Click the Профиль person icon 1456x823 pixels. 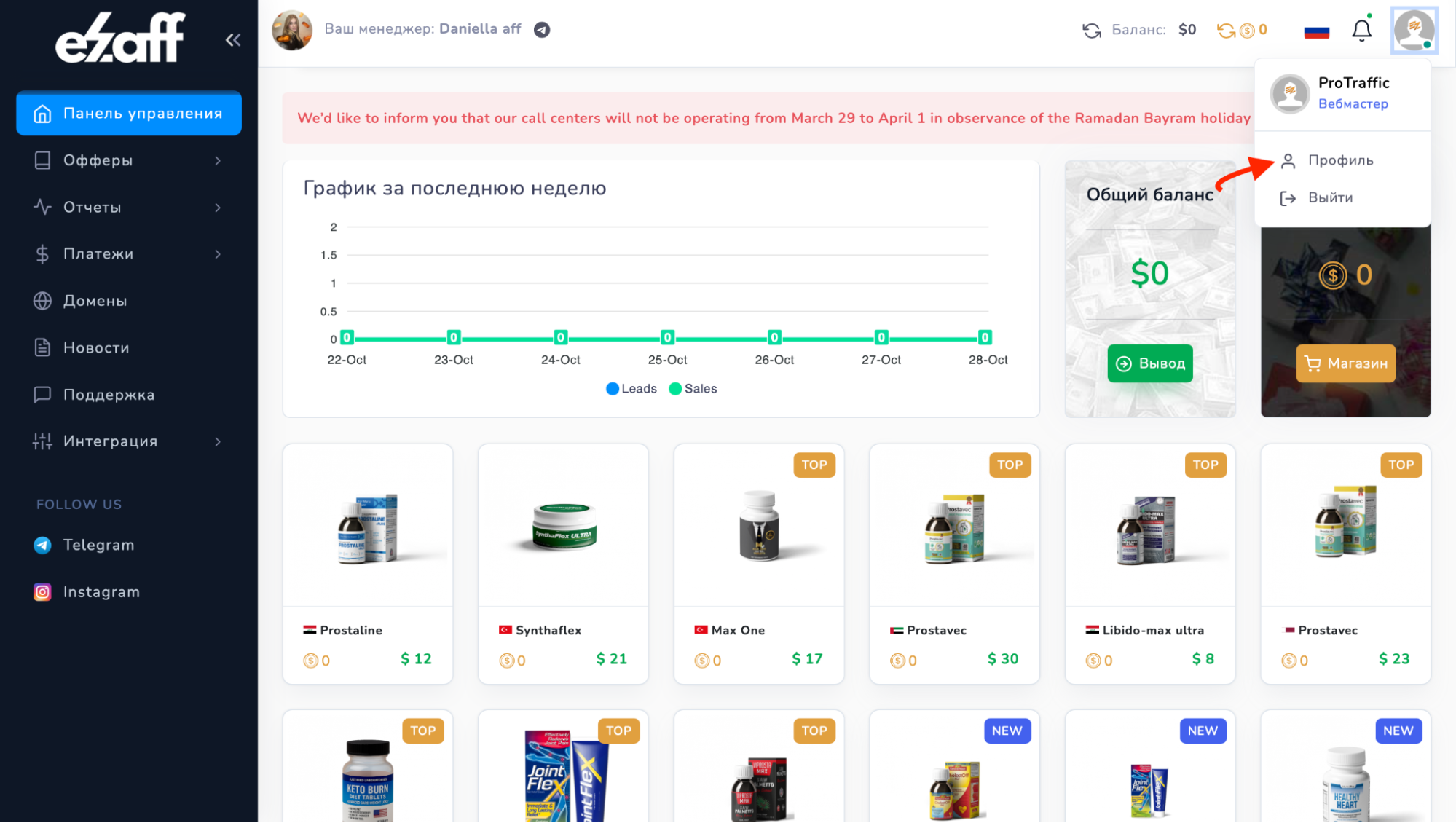1288,161
